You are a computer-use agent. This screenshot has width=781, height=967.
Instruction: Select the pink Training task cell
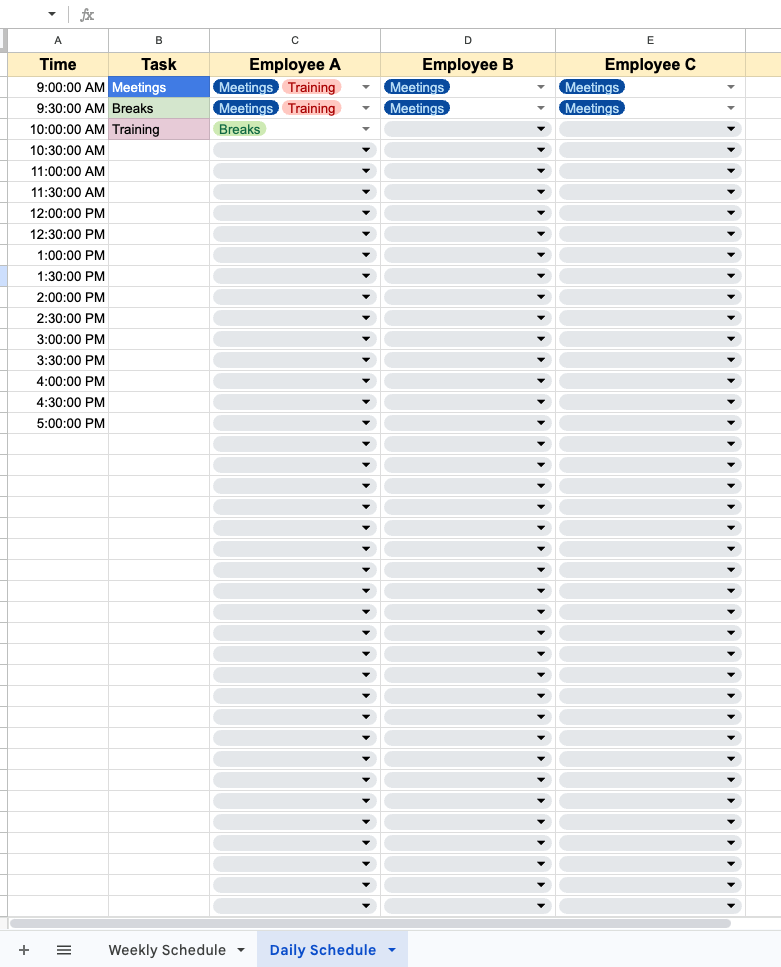pyautogui.click(x=159, y=129)
